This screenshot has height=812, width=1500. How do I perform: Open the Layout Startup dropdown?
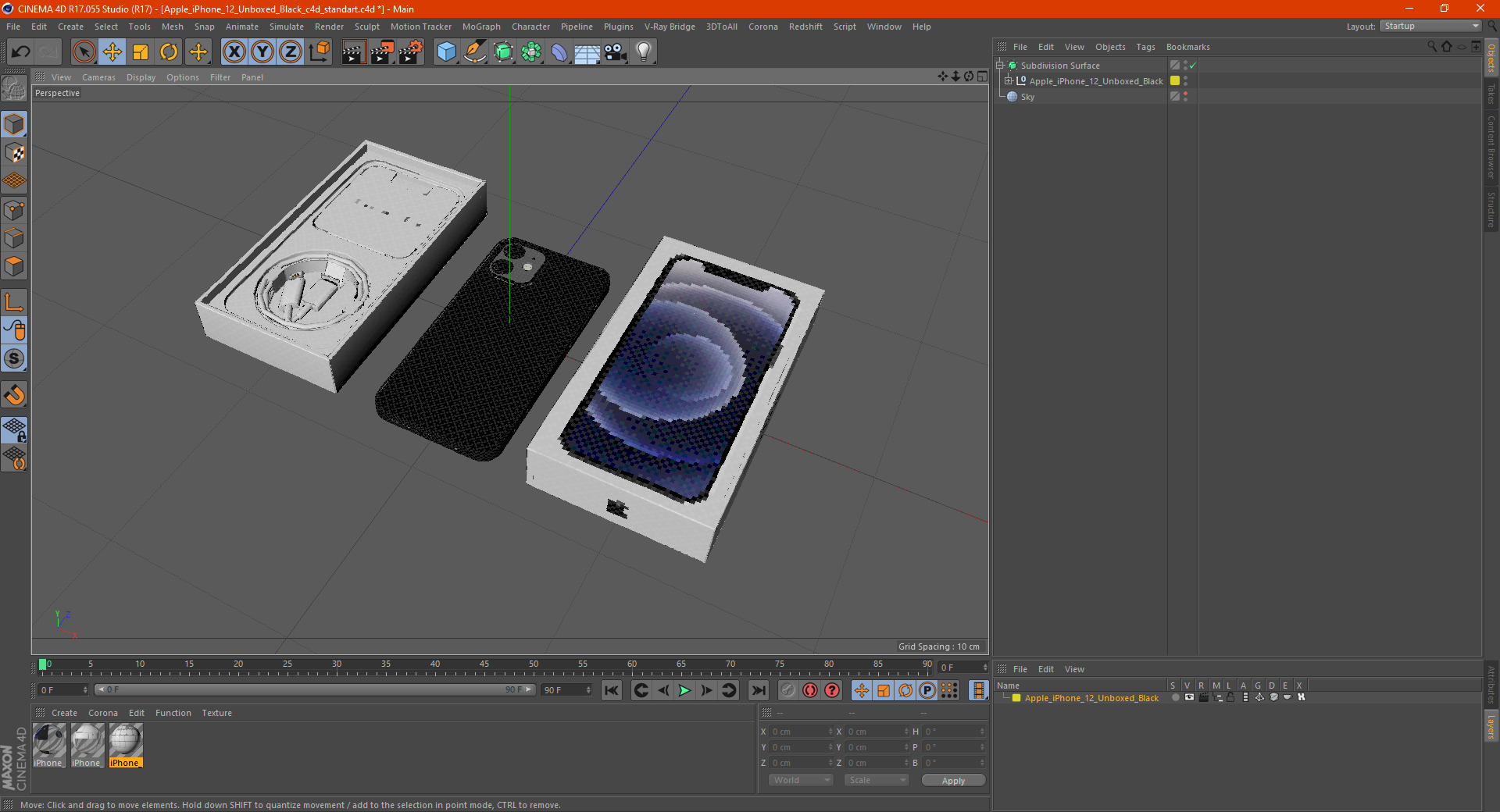pos(1431,26)
